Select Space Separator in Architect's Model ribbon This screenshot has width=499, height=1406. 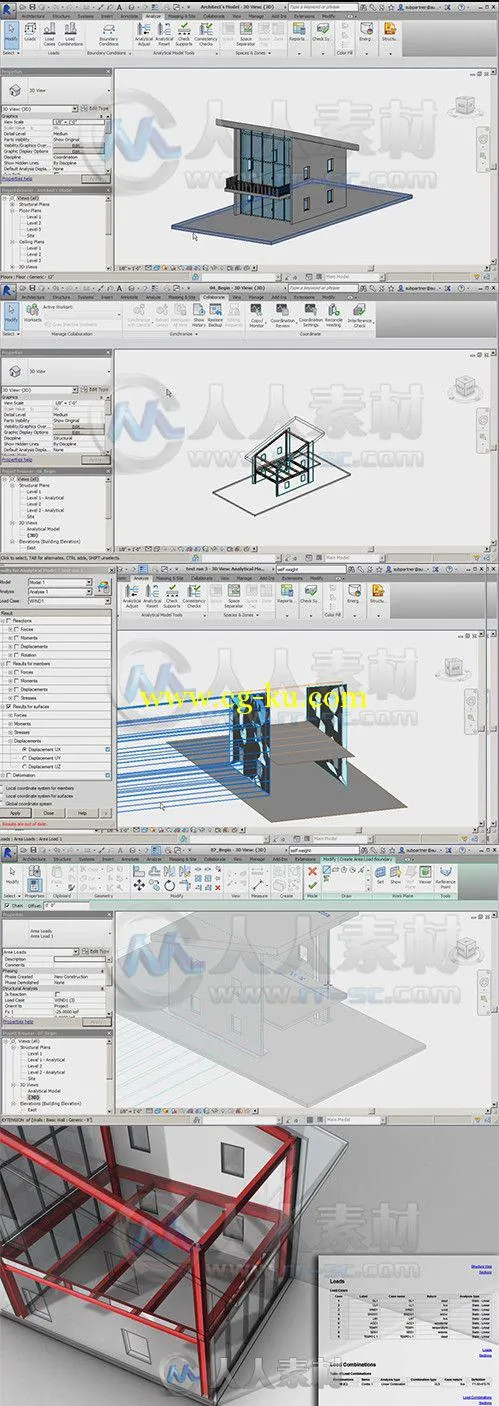tap(246, 36)
